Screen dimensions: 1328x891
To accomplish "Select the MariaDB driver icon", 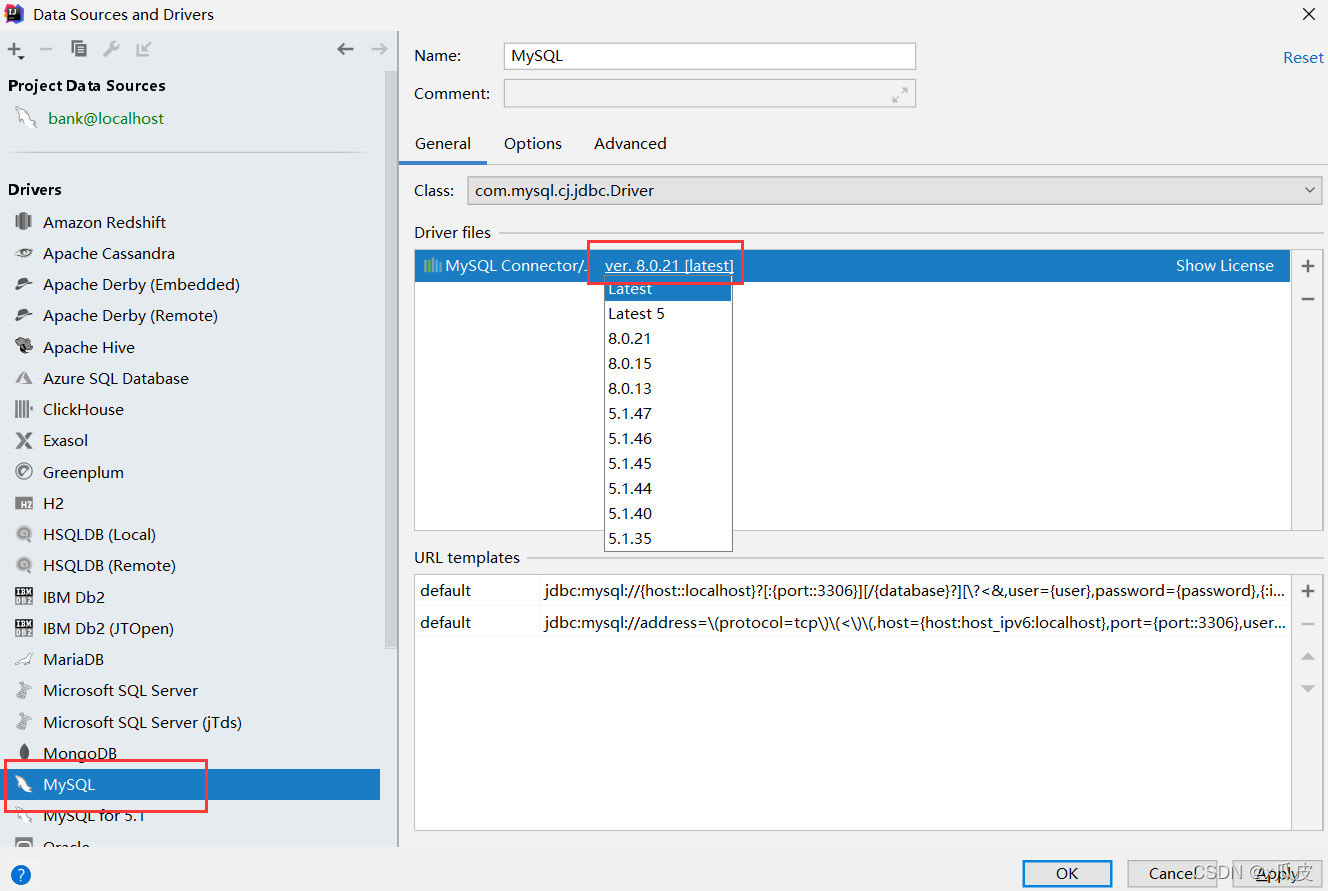I will [23, 659].
